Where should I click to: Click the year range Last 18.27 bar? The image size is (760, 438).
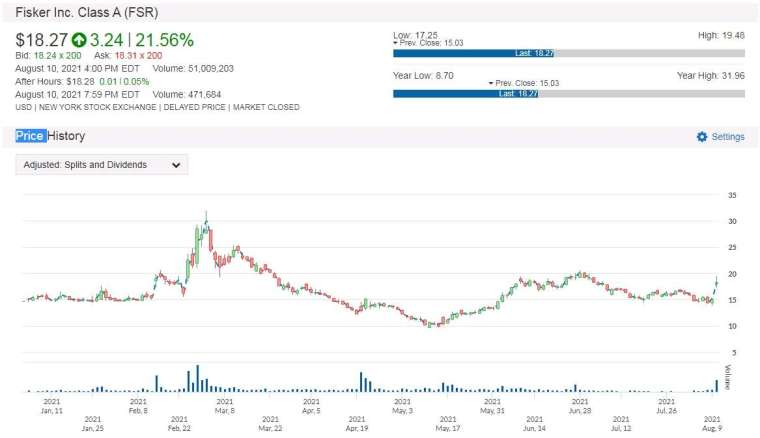tap(466, 94)
